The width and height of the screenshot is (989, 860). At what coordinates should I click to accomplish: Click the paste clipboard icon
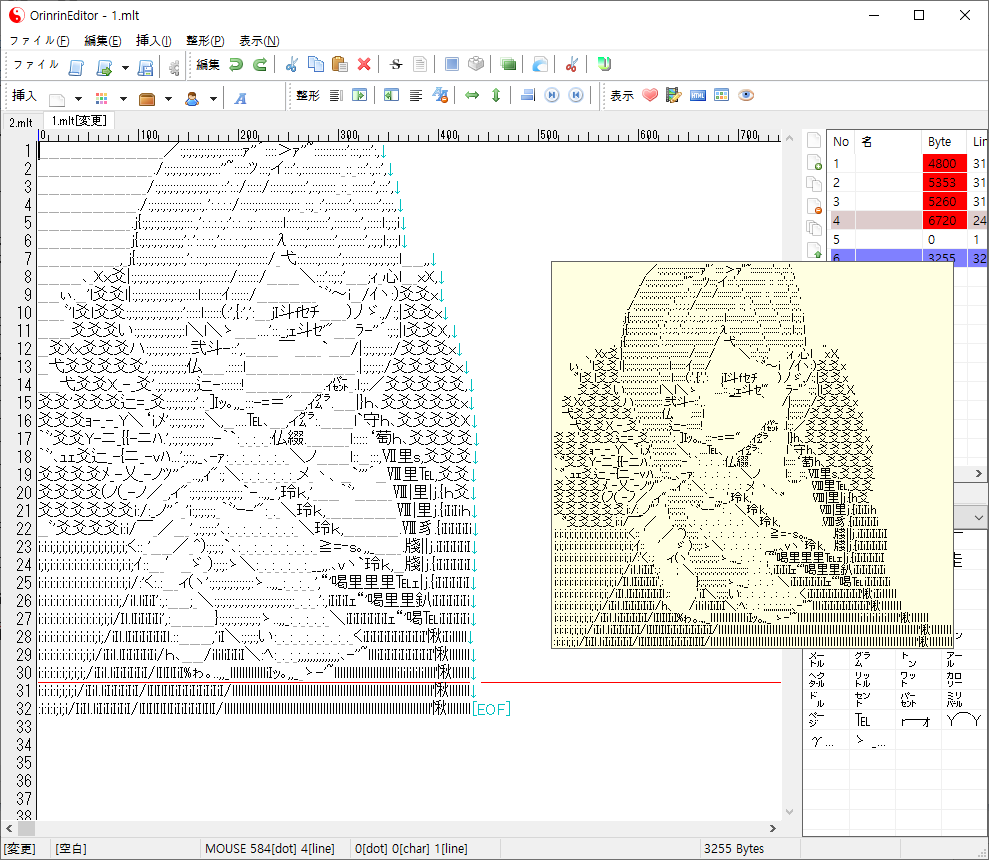[x=339, y=65]
